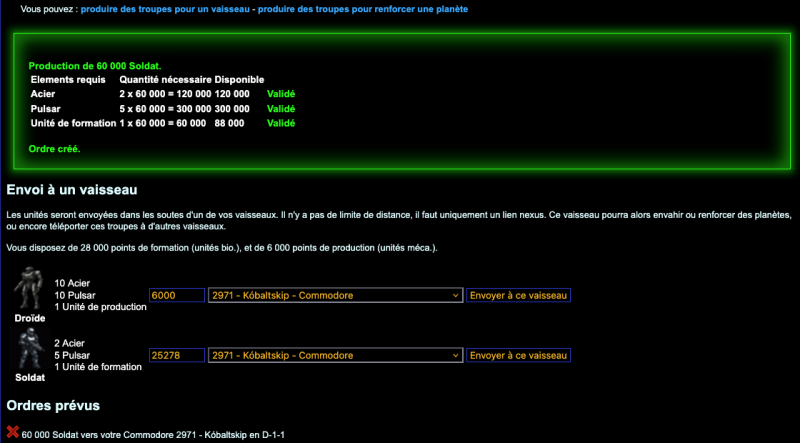Click the '5 x 60 000 = 300 000' cell
The width and height of the screenshot is (800, 443).
click(166, 109)
